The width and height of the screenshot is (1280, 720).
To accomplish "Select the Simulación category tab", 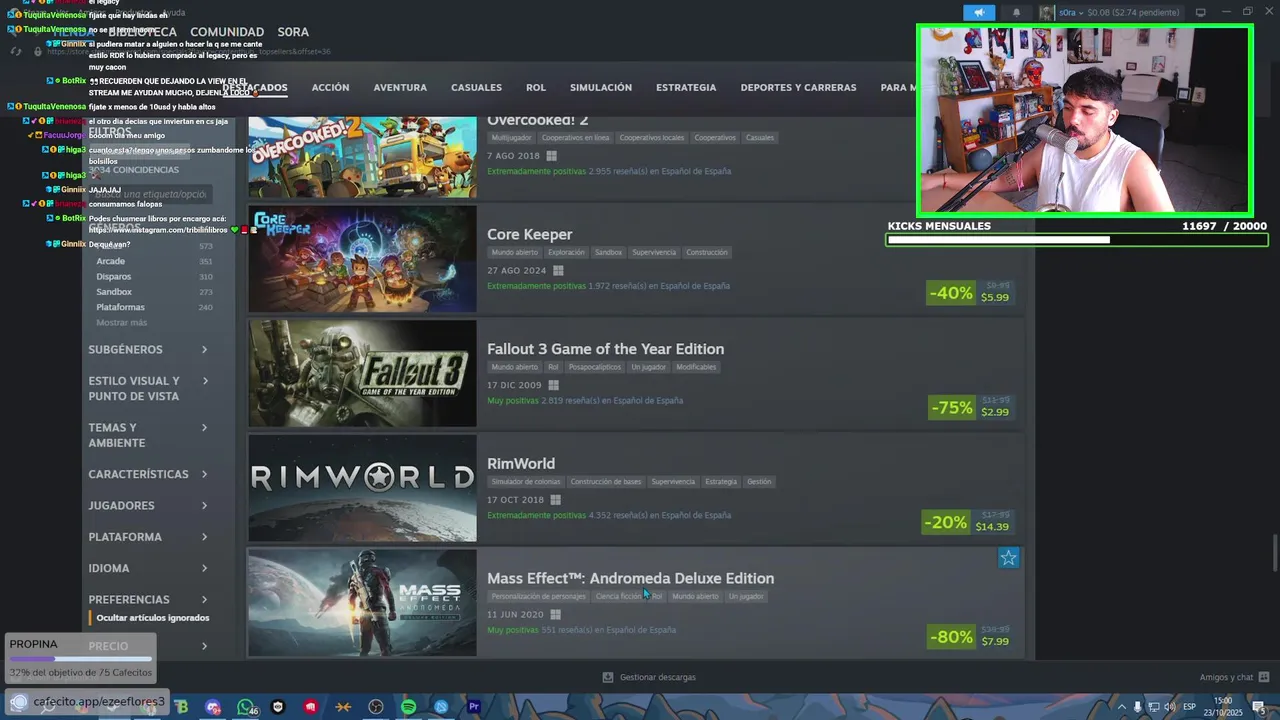I will point(601,88).
